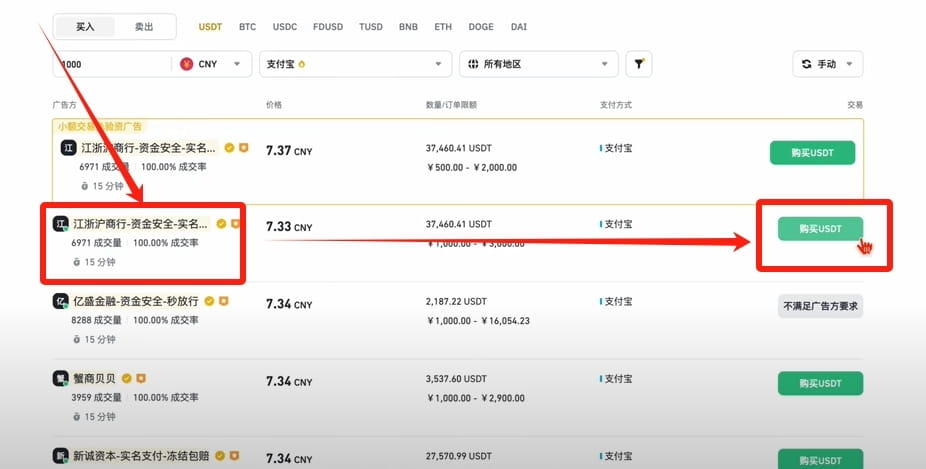Click verified badge next to 蟹商贝贝
926x469 pixels.
(126, 378)
